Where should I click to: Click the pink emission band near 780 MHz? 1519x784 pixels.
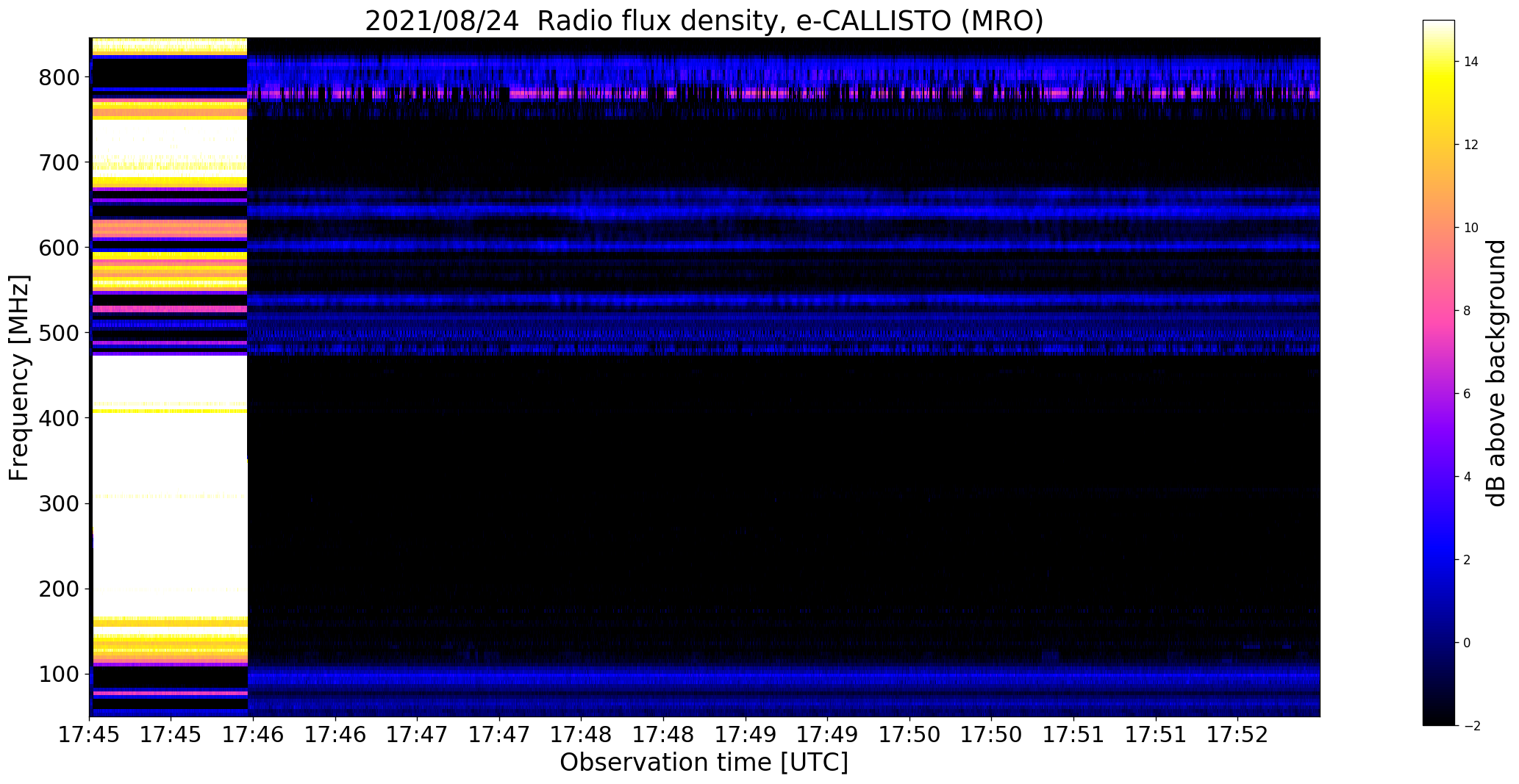click(784, 94)
